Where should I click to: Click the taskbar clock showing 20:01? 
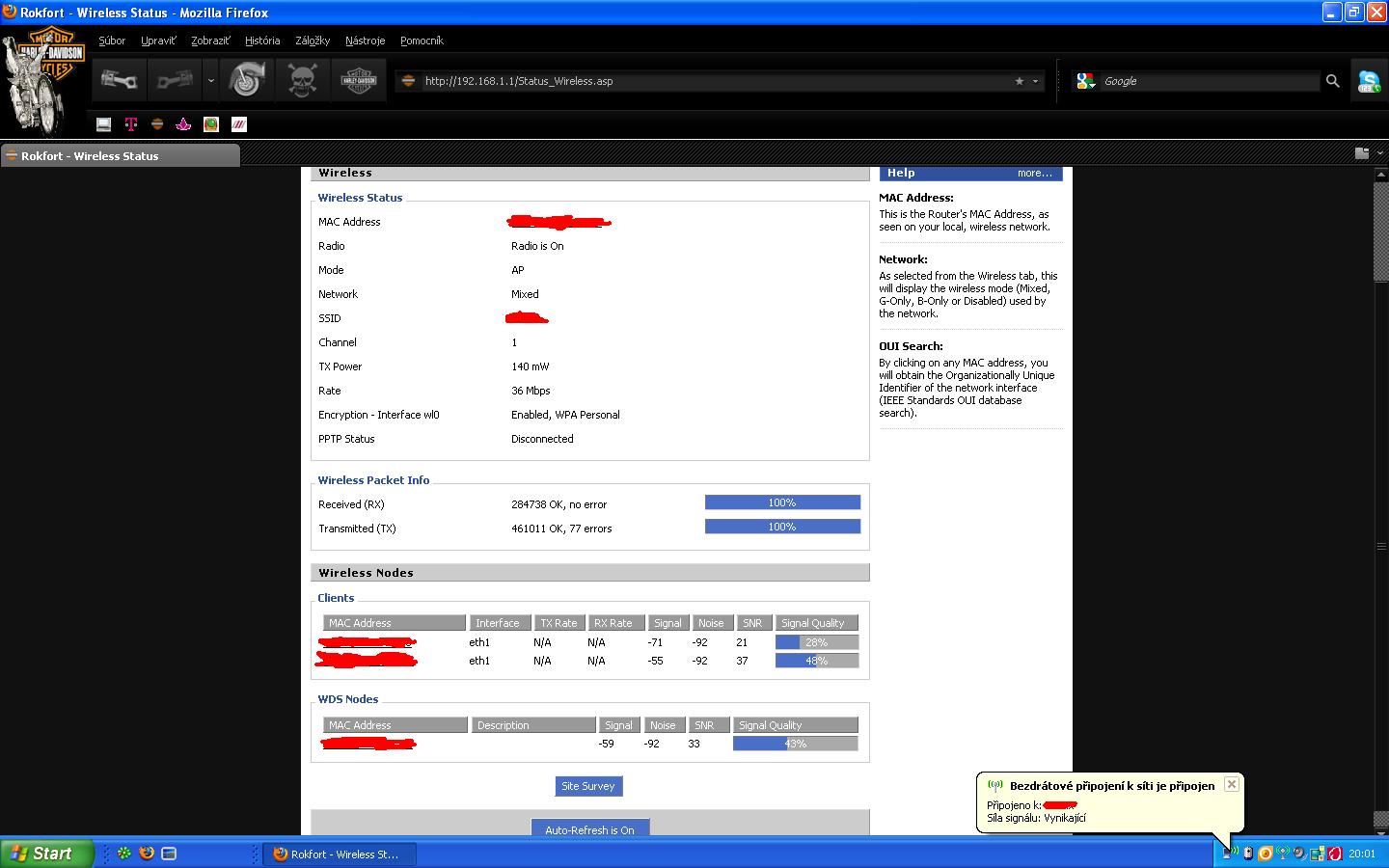1362,854
